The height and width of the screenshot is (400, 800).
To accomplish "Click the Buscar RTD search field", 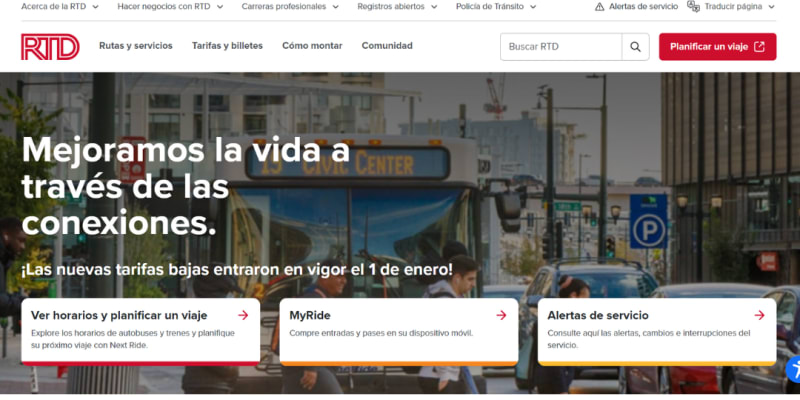I will point(560,47).
